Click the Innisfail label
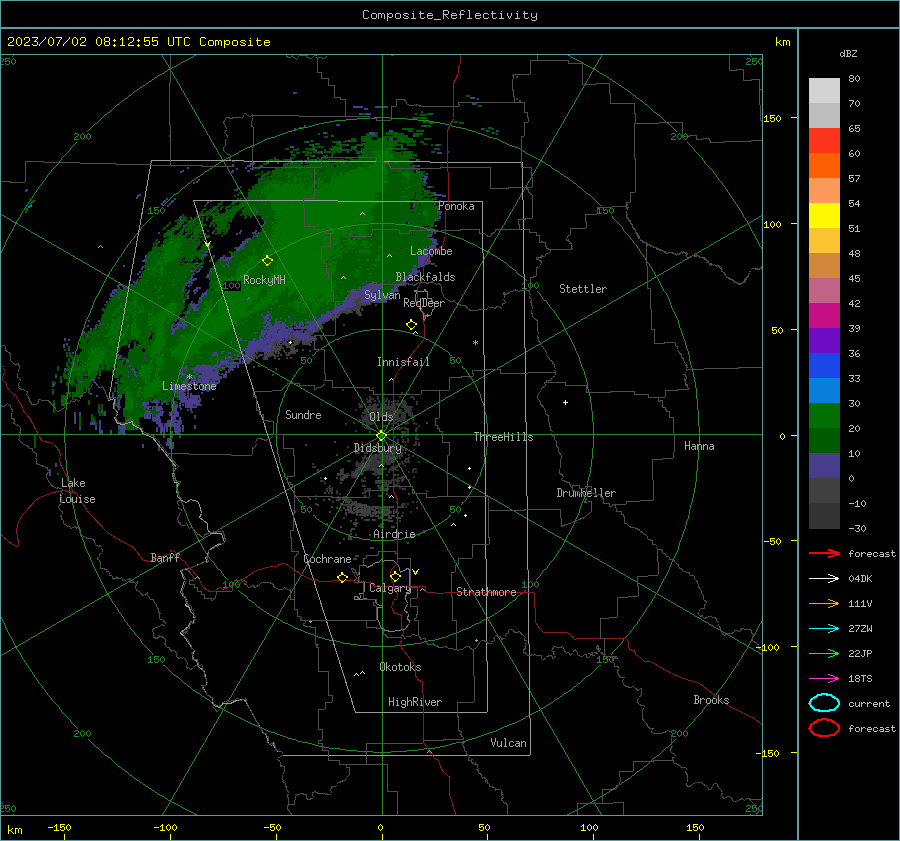900x841 pixels. tap(403, 362)
